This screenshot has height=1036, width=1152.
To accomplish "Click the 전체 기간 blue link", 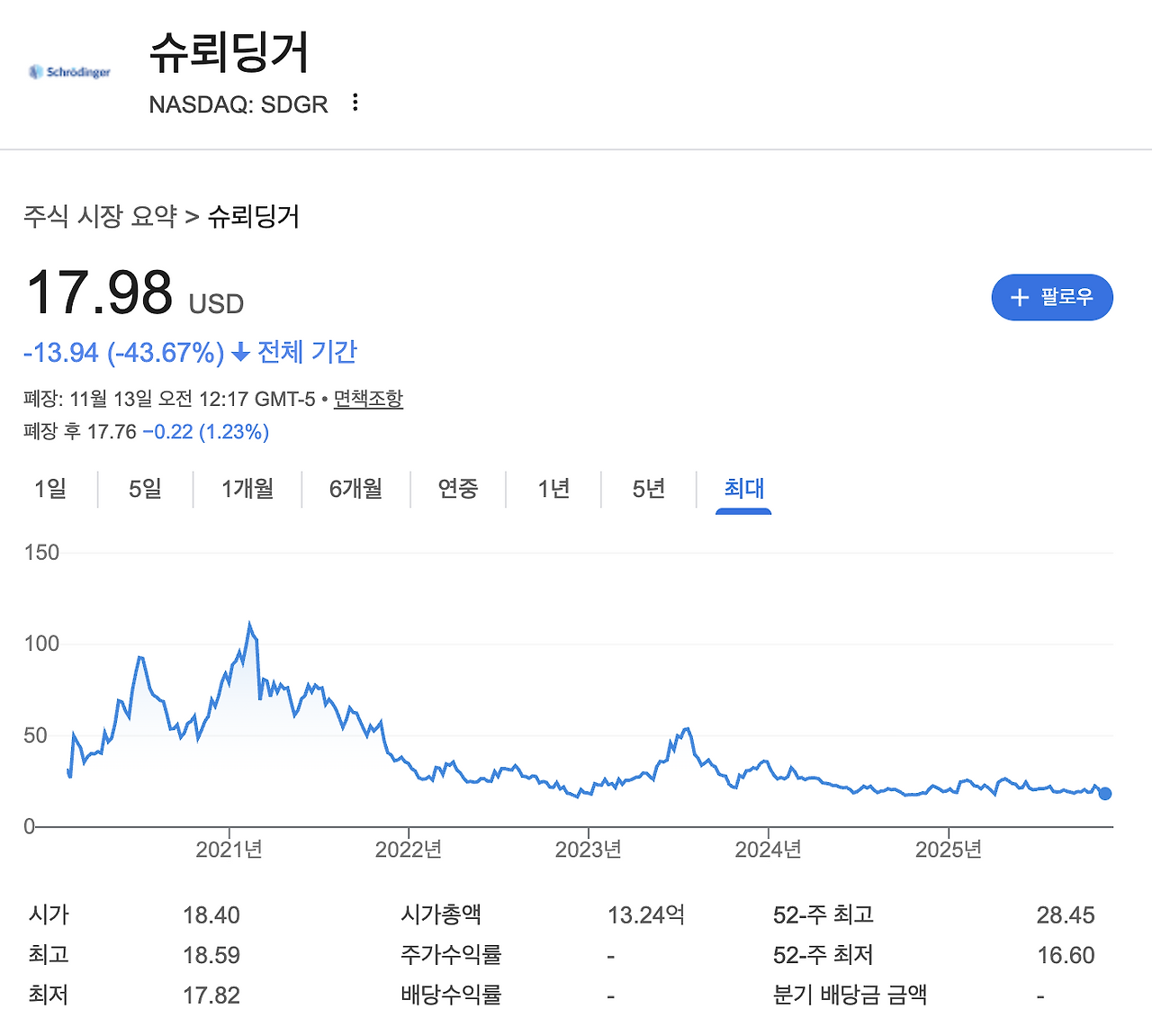I will pos(307,352).
